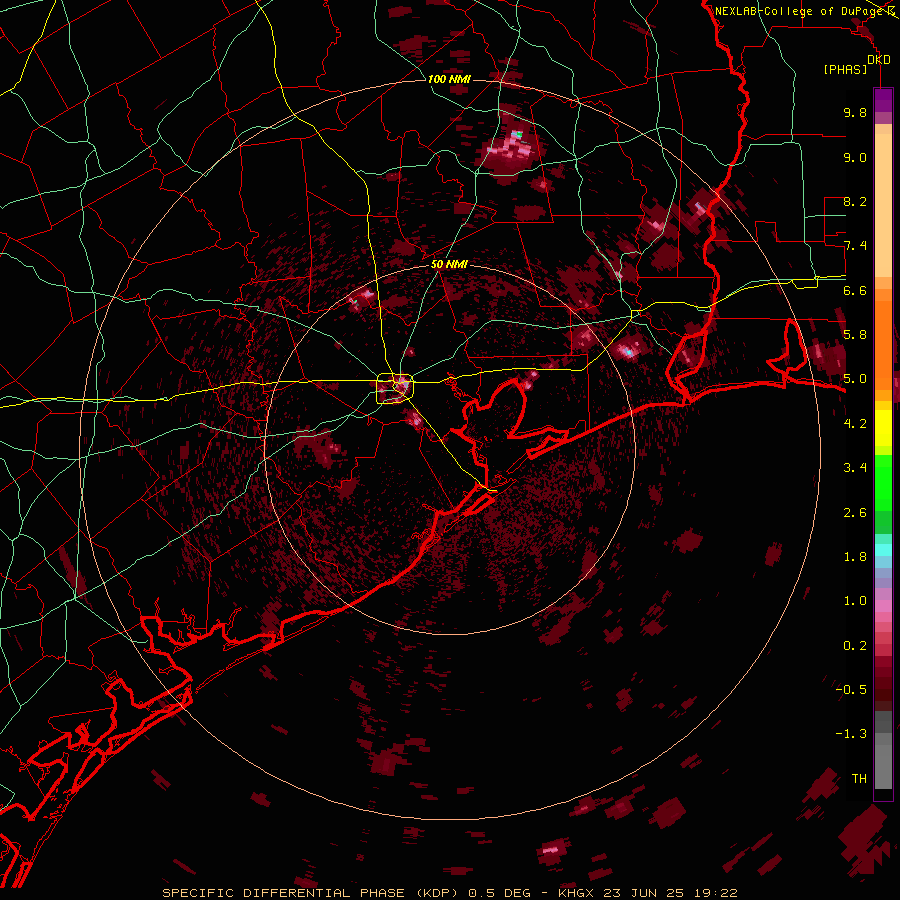The height and width of the screenshot is (900, 900).
Task: Click the 5.8 scale label
Action: 855,335
